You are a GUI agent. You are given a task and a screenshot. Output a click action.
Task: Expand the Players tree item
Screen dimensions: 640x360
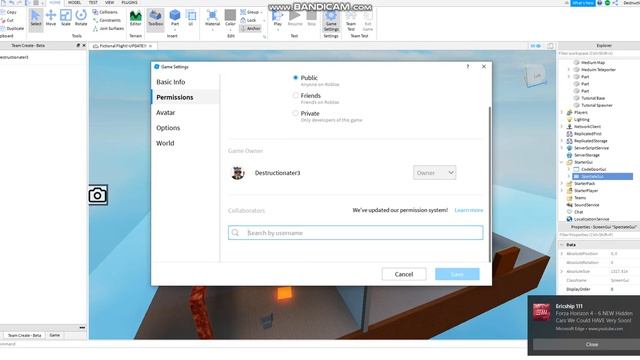pyautogui.click(x=562, y=112)
